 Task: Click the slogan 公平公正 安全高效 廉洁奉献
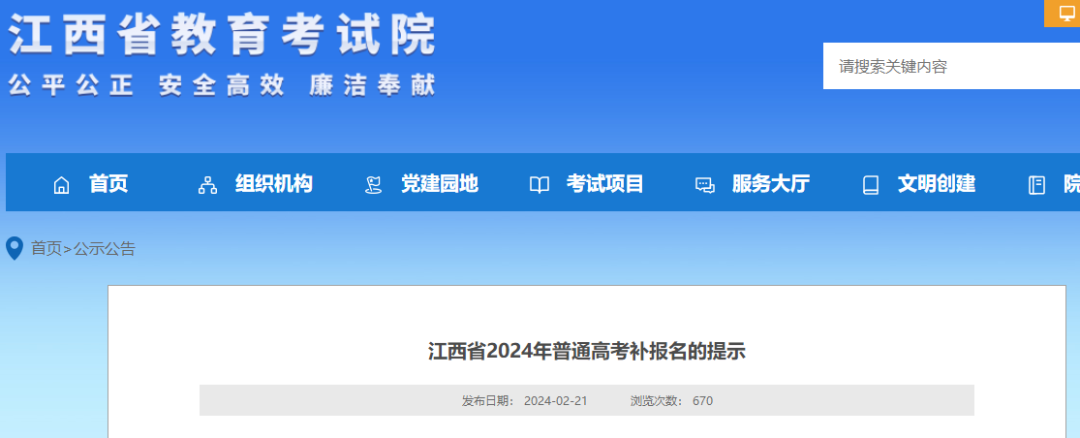coord(222,85)
